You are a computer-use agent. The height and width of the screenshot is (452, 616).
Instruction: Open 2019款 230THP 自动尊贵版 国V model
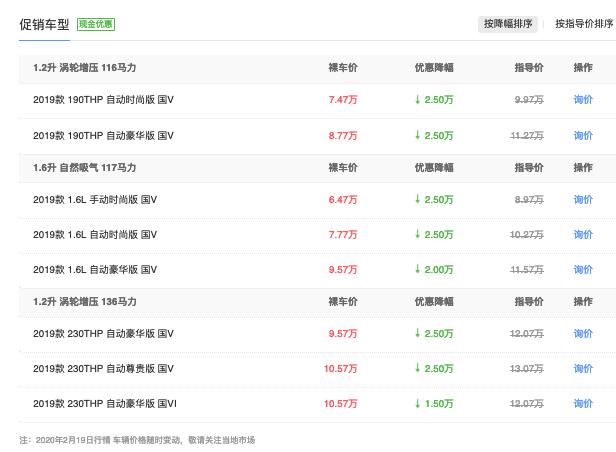point(103,369)
